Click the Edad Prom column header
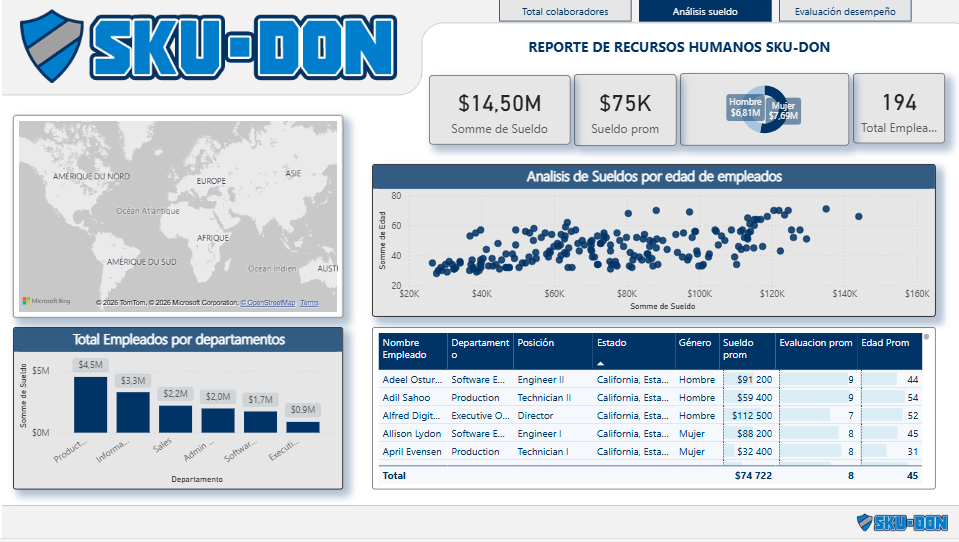 (885, 343)
